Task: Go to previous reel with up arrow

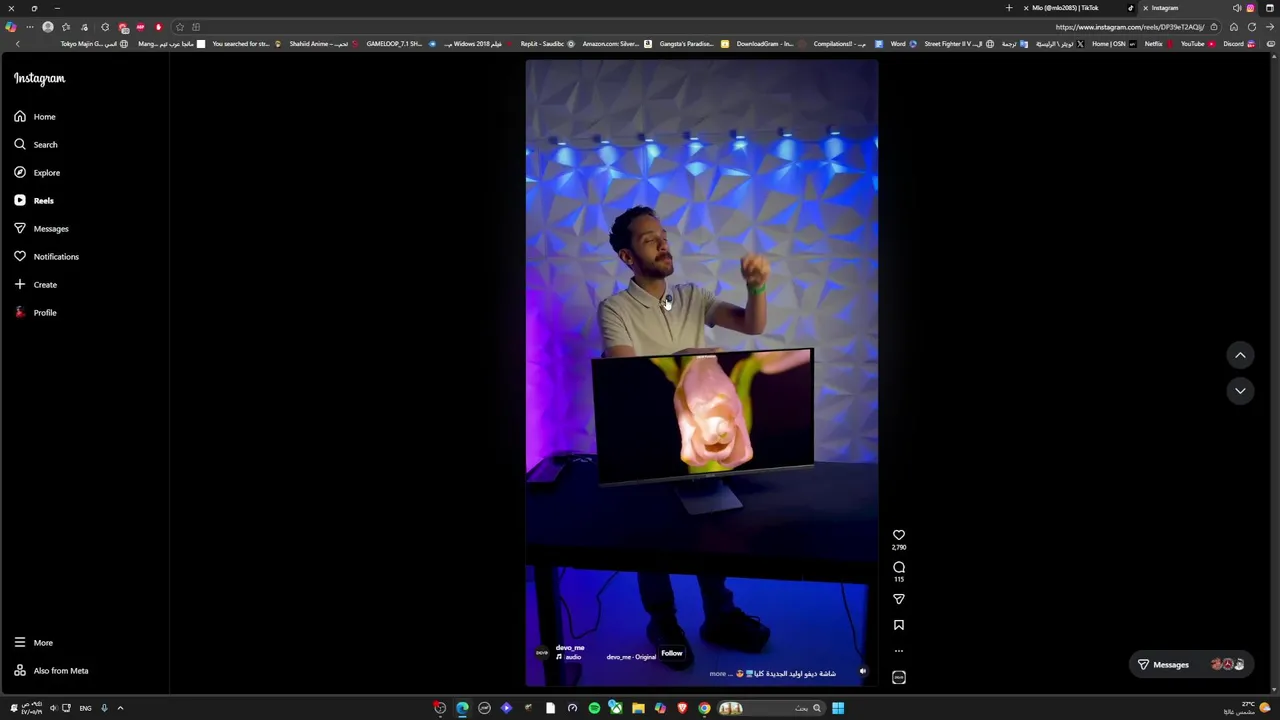Action: (x=1240, y=355)
